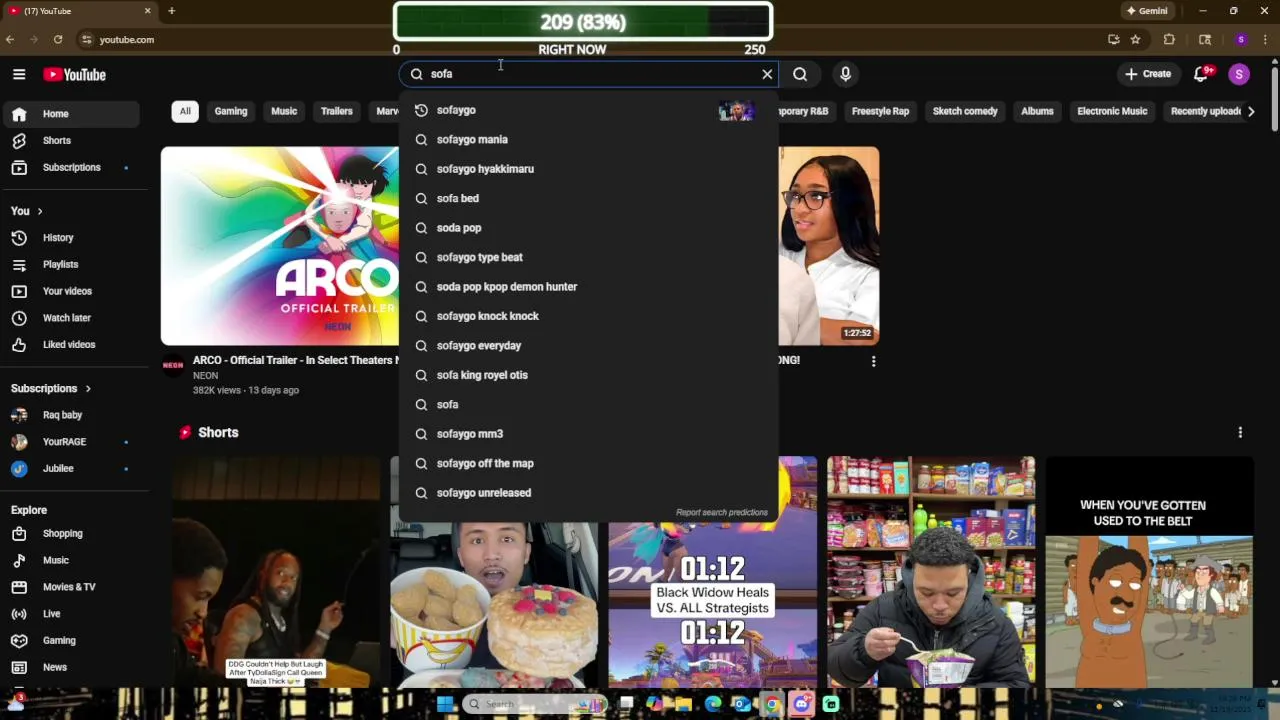Choose suggestion 'sofaygo unreleased'
The width and height of the screenshot is (1280, 720).
coord(588,493)
